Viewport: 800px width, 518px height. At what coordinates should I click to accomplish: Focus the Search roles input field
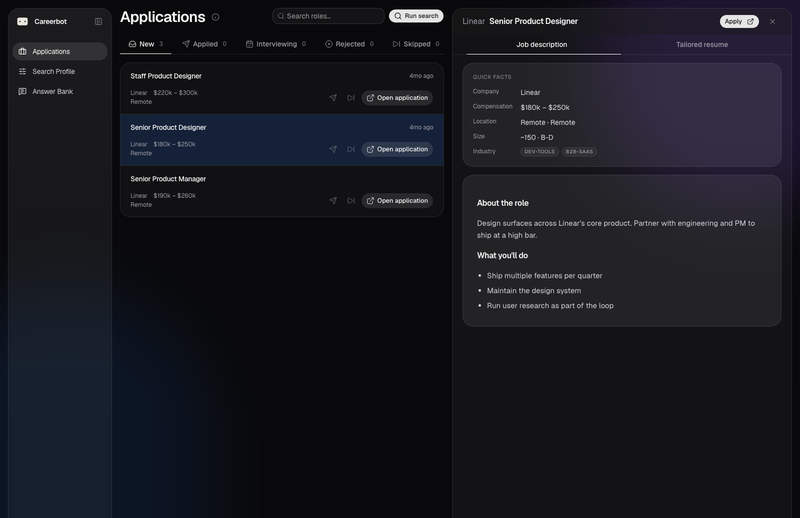pos(328,16)
